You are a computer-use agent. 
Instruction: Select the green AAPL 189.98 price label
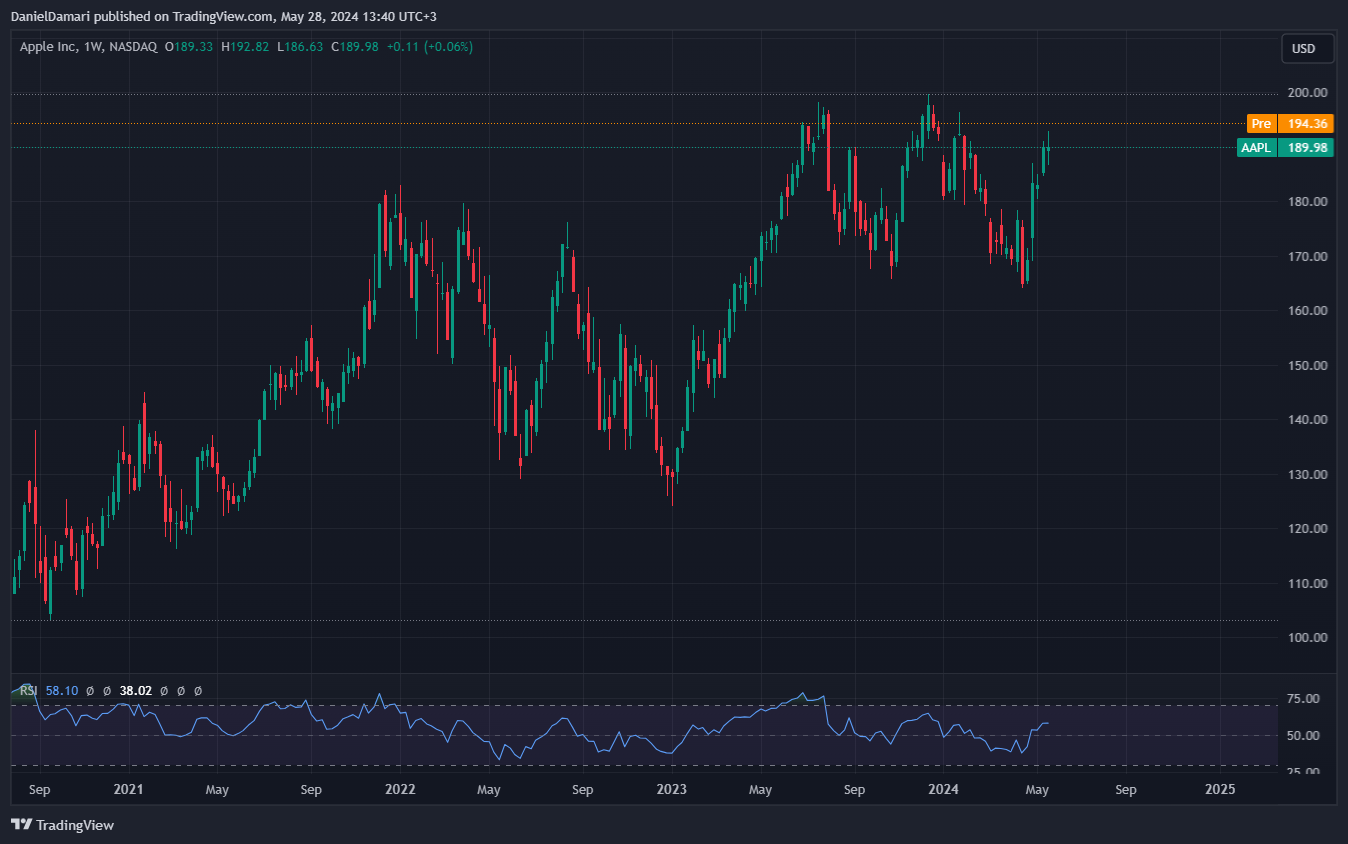1285,147
